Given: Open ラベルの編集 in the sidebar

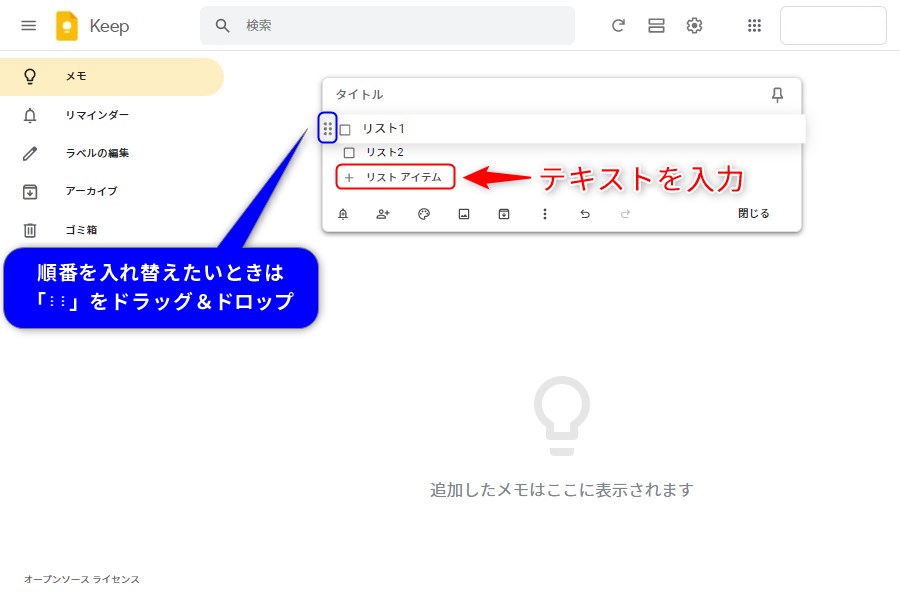Looking at the screenshot, I should point(111,153).
